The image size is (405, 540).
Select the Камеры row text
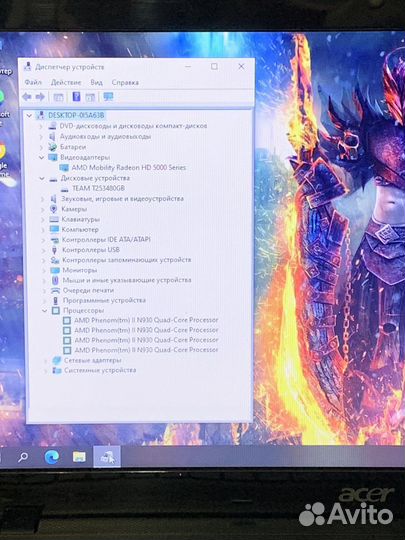(74, 209)
